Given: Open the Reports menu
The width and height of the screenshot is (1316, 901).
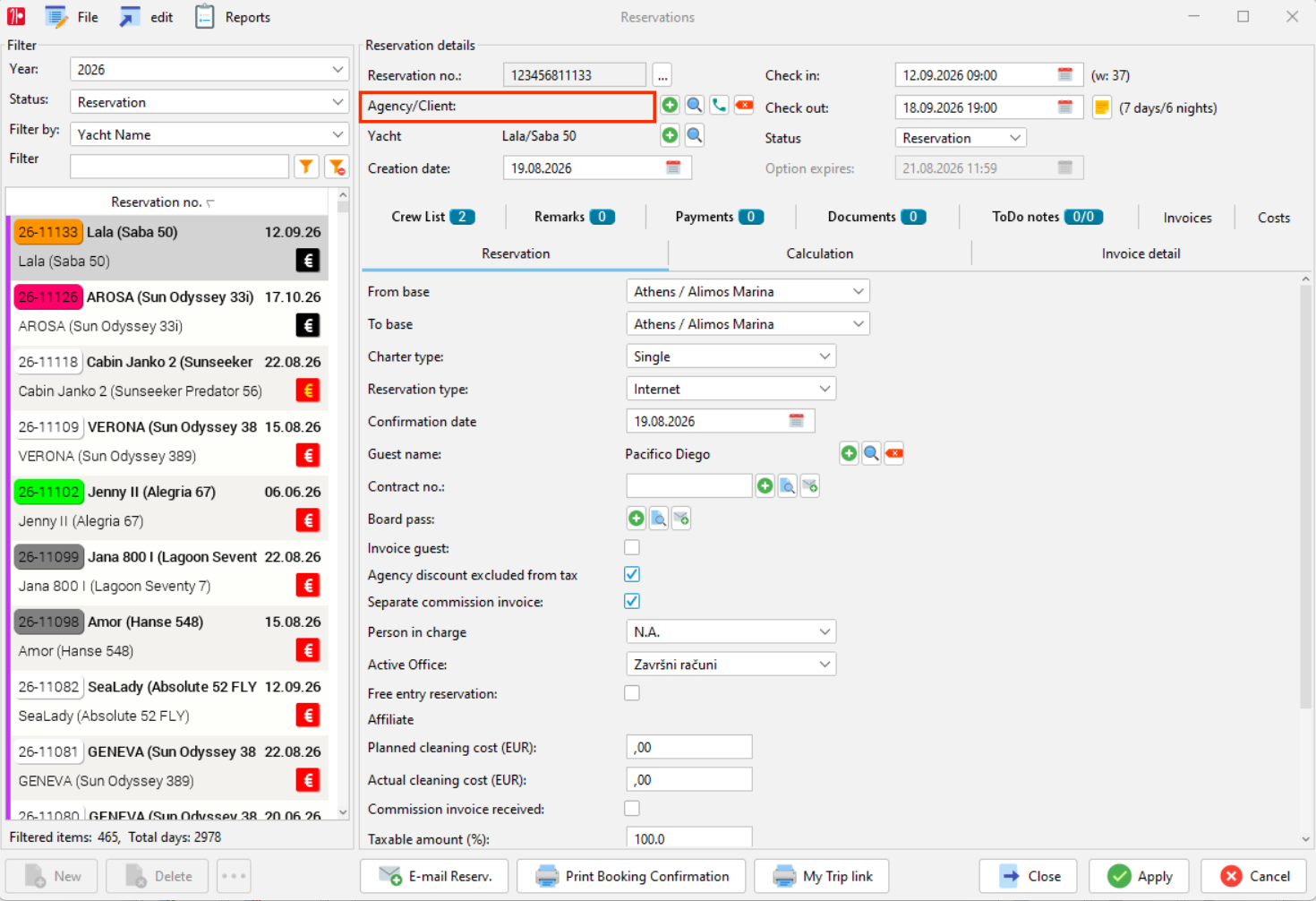Looking at the screenshot, I should (233, 17).
